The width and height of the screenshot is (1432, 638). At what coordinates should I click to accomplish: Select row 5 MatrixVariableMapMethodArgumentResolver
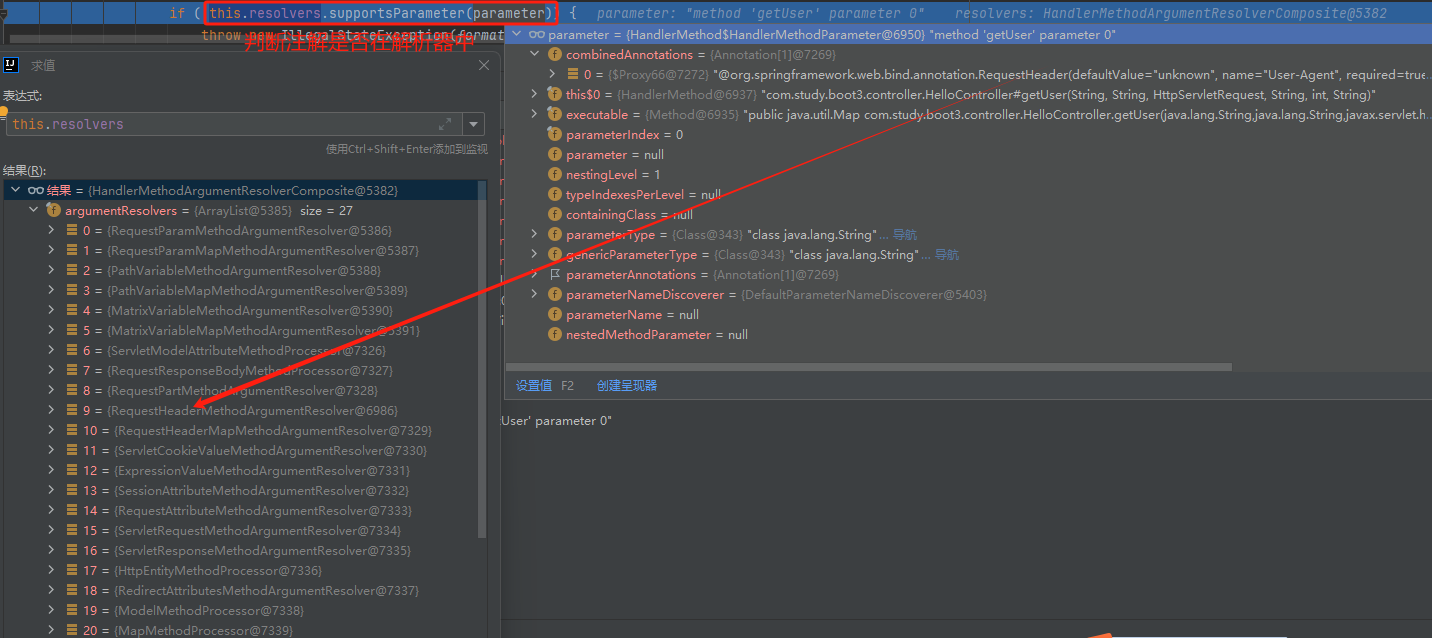click(x=240, y=330)
